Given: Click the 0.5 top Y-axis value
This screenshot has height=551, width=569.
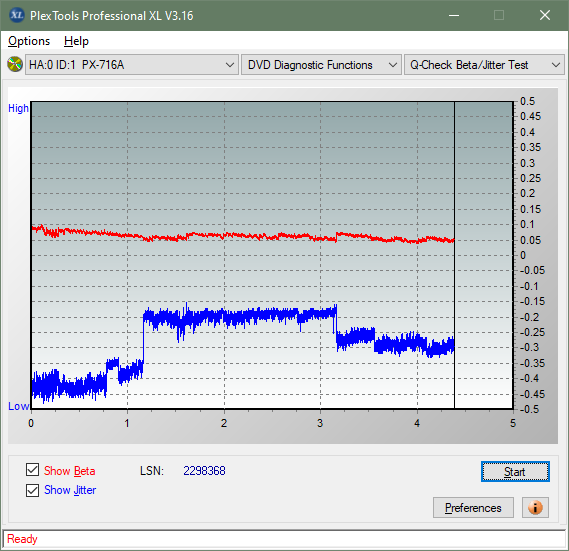Looking at the screenshot, I should 527,101.
